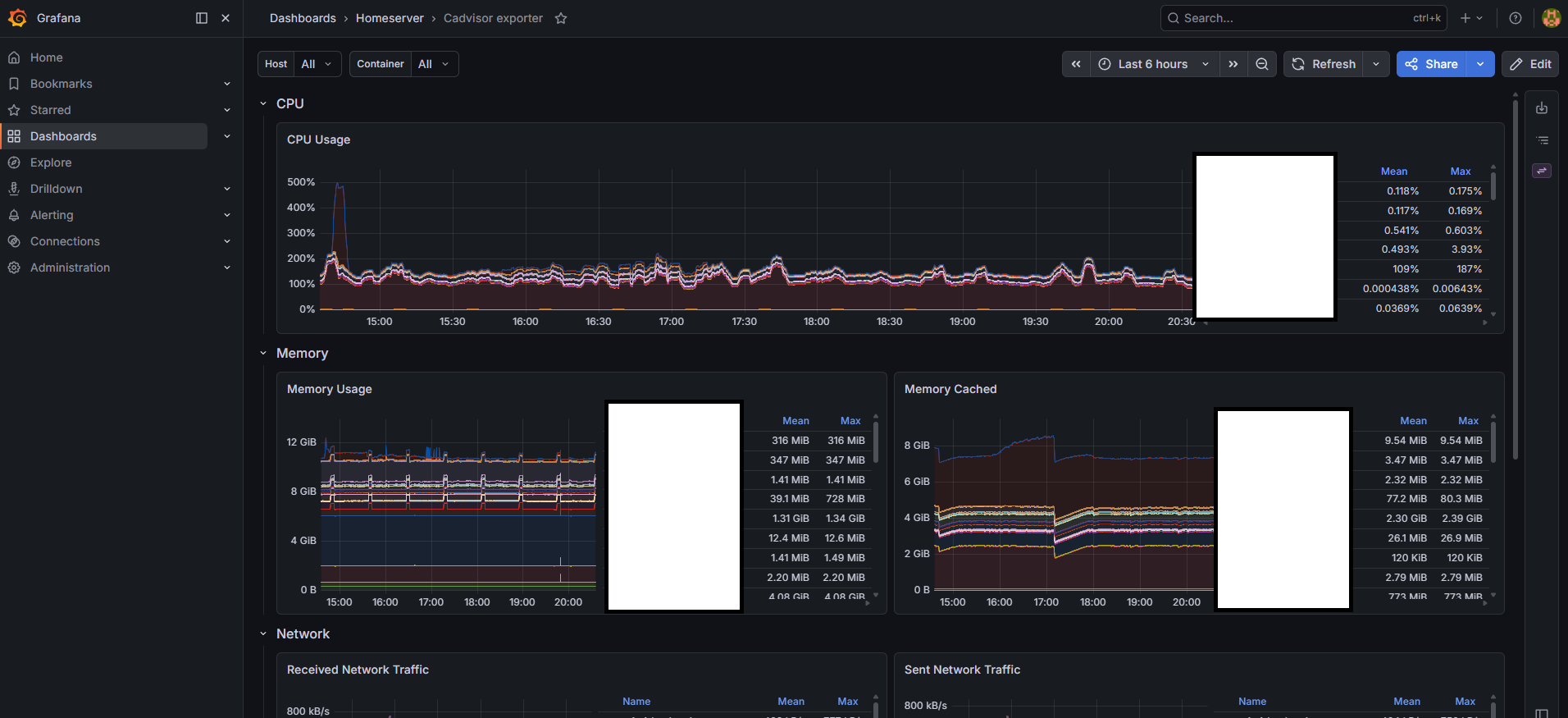
Task: Share the dashboard
Action: 1431,64
